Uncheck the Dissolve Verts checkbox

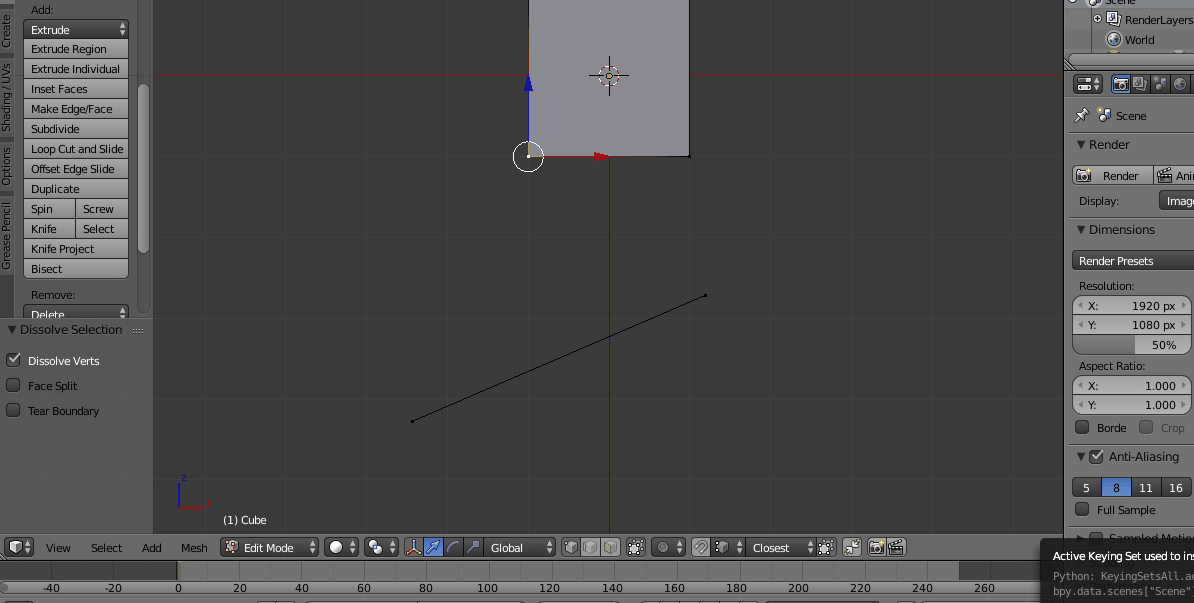pyautogui.click(x=13, y=360)
